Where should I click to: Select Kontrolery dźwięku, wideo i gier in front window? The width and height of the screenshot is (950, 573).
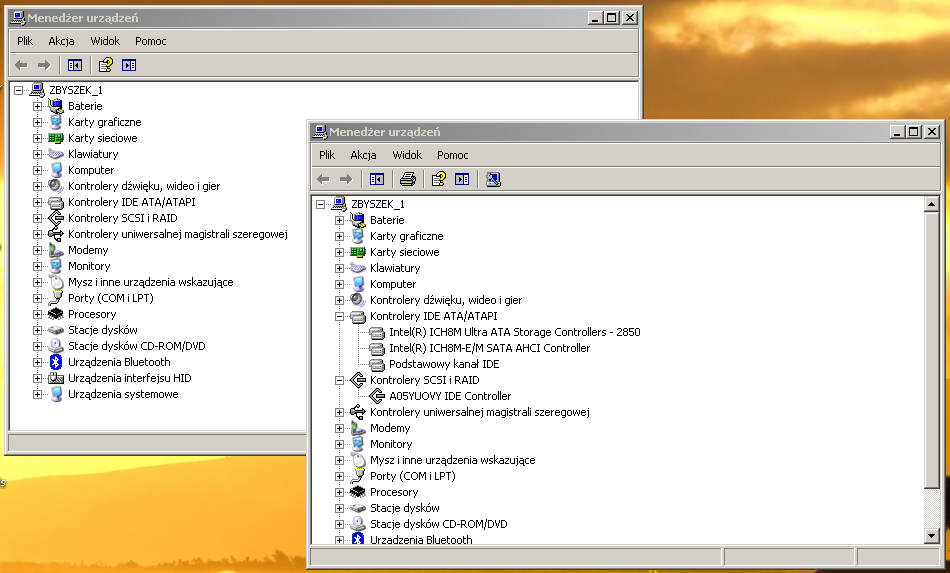click(446, 300)
